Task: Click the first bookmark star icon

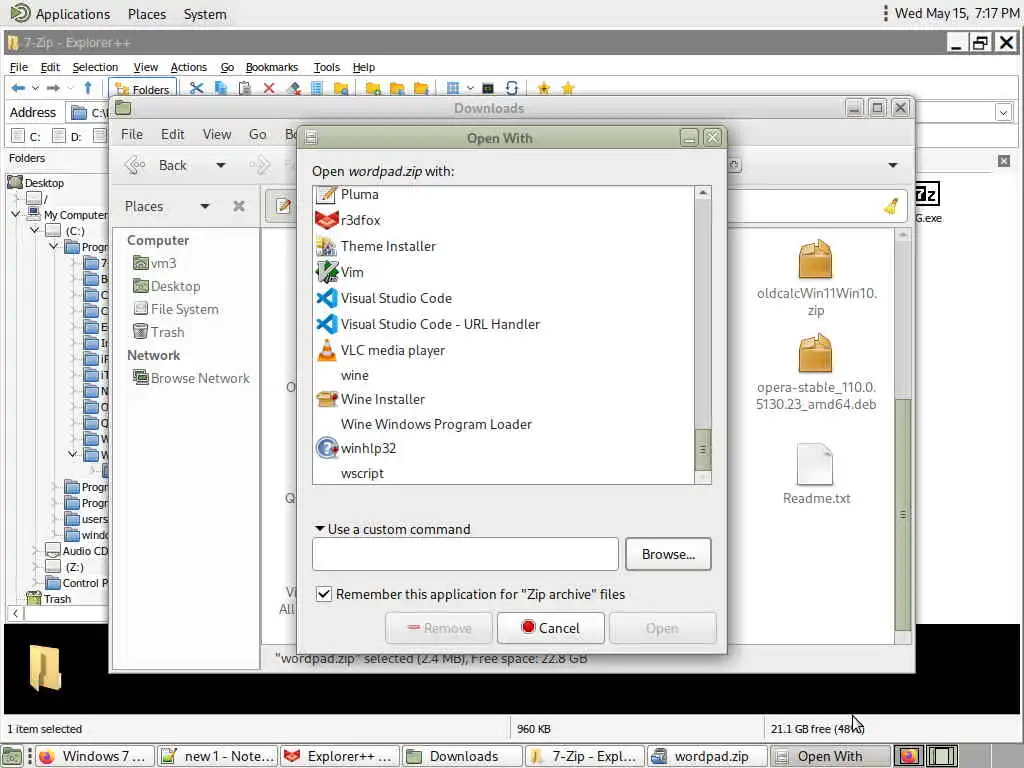Action: [x=543, y=88]
